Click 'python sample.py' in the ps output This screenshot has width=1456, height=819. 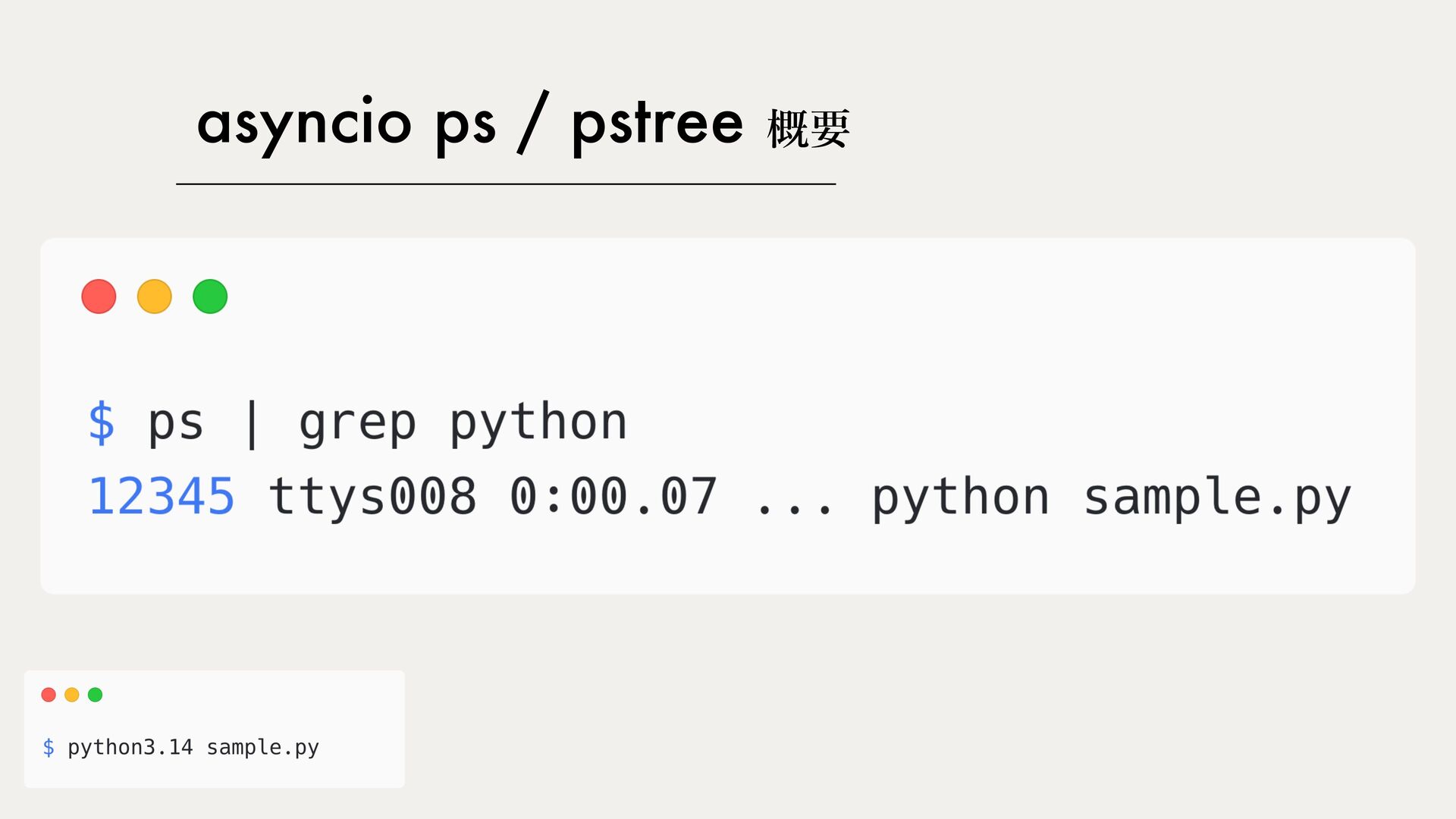click(x=1112, y=498)
